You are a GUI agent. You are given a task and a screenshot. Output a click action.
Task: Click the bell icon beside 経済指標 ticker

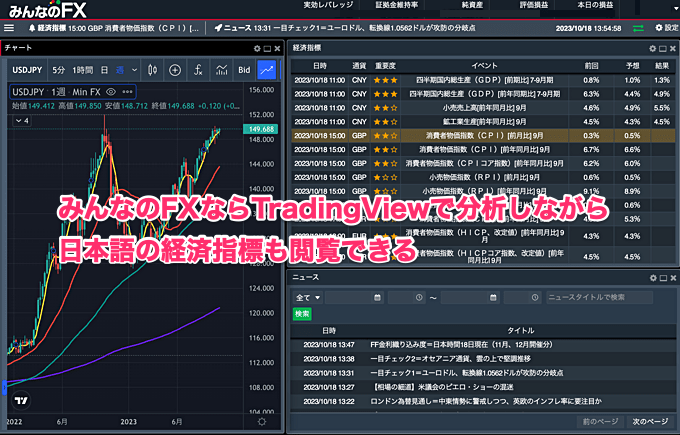pyautogui.click(x=32, y=28)
